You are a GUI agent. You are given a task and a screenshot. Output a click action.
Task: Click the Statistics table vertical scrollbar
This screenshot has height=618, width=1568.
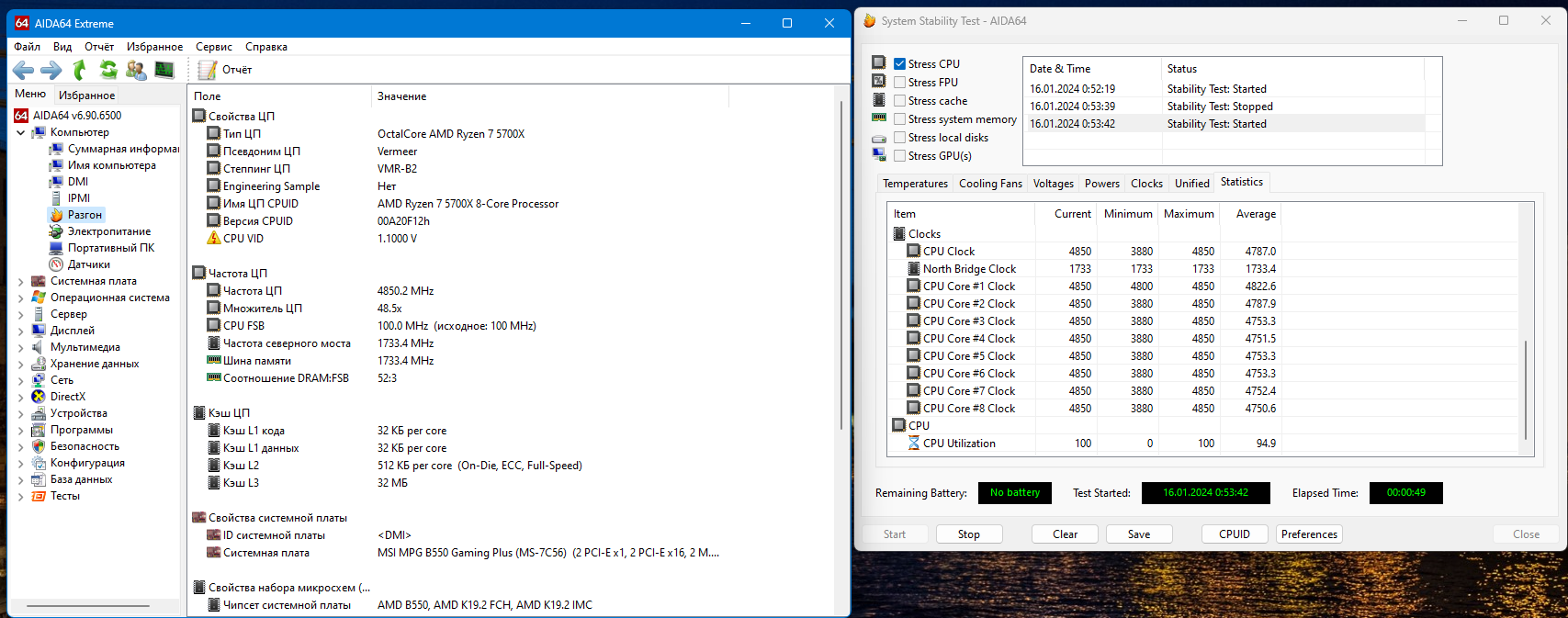(1526, 390)
